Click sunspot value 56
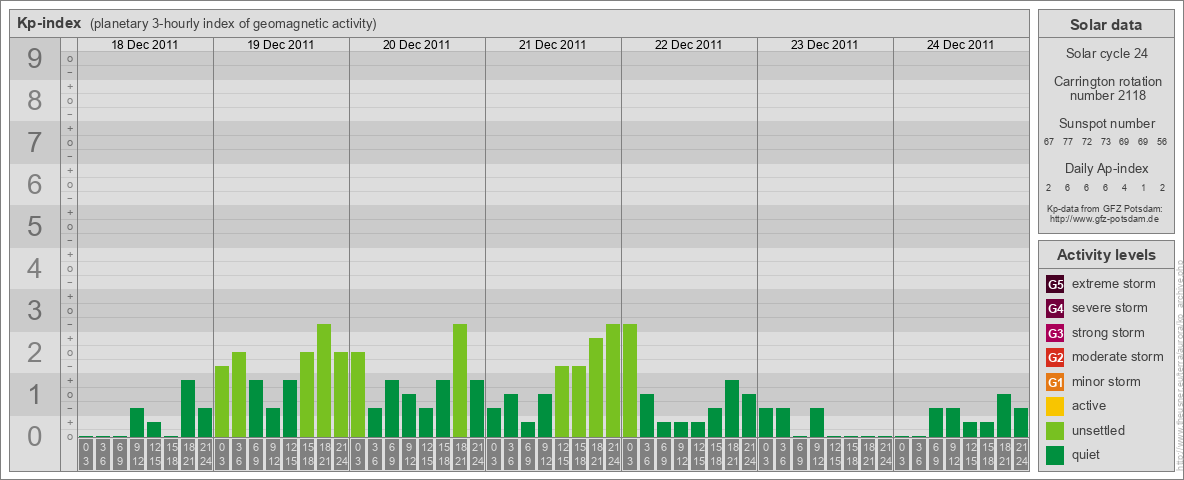Viewport: 1184px width, 480px height. [x=1162, y=142]
